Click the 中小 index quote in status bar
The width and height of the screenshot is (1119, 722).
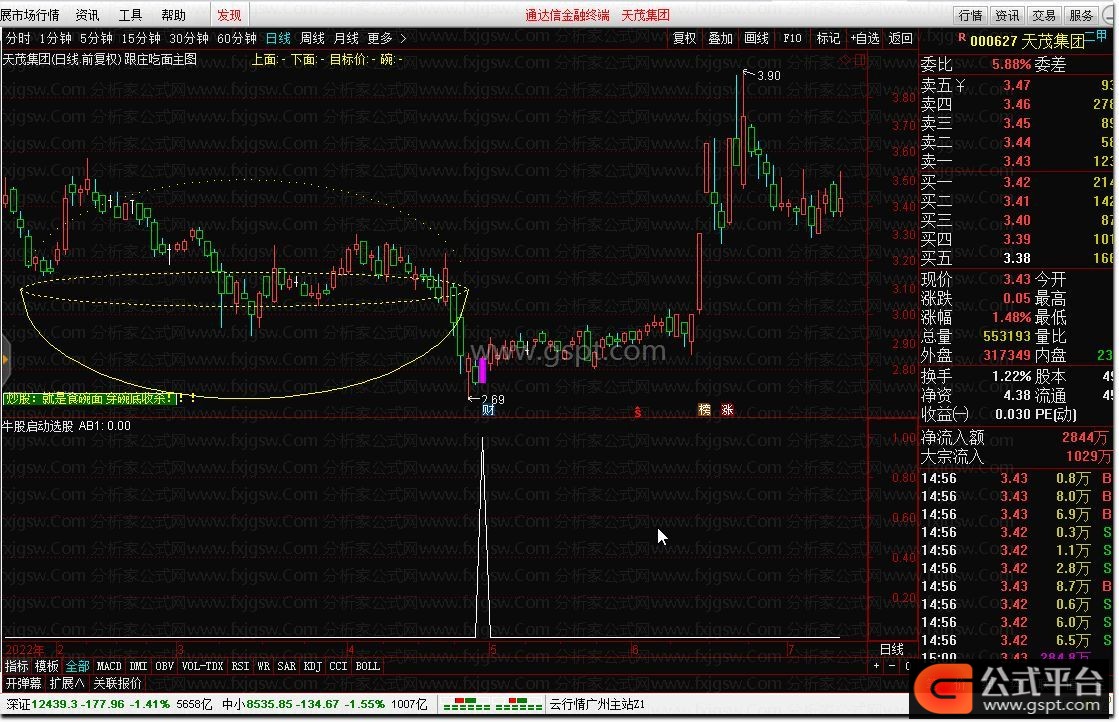coord(325,705)
